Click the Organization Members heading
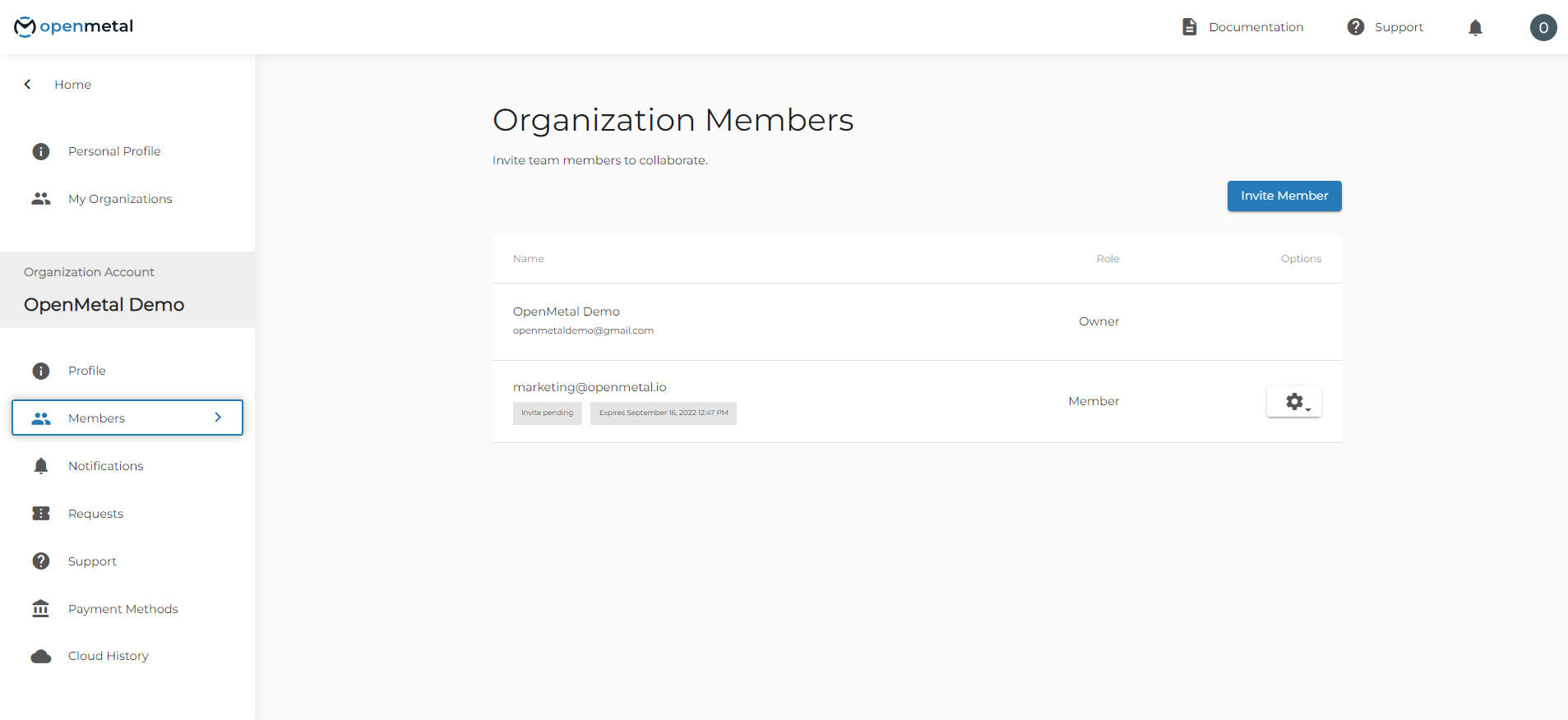Screen dimensions: 1568x720 tap(673, 120)
